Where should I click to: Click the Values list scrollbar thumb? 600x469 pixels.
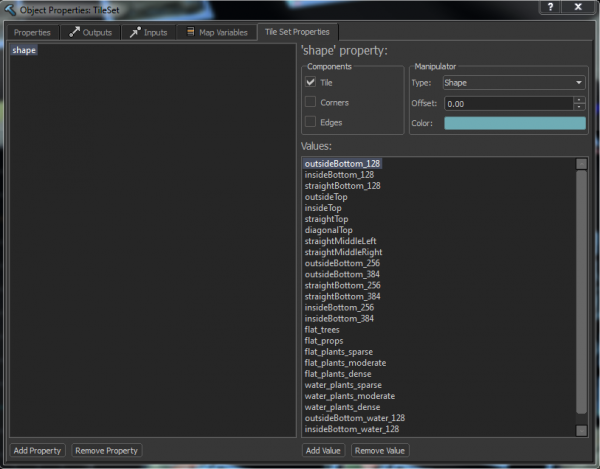(581, 292)
